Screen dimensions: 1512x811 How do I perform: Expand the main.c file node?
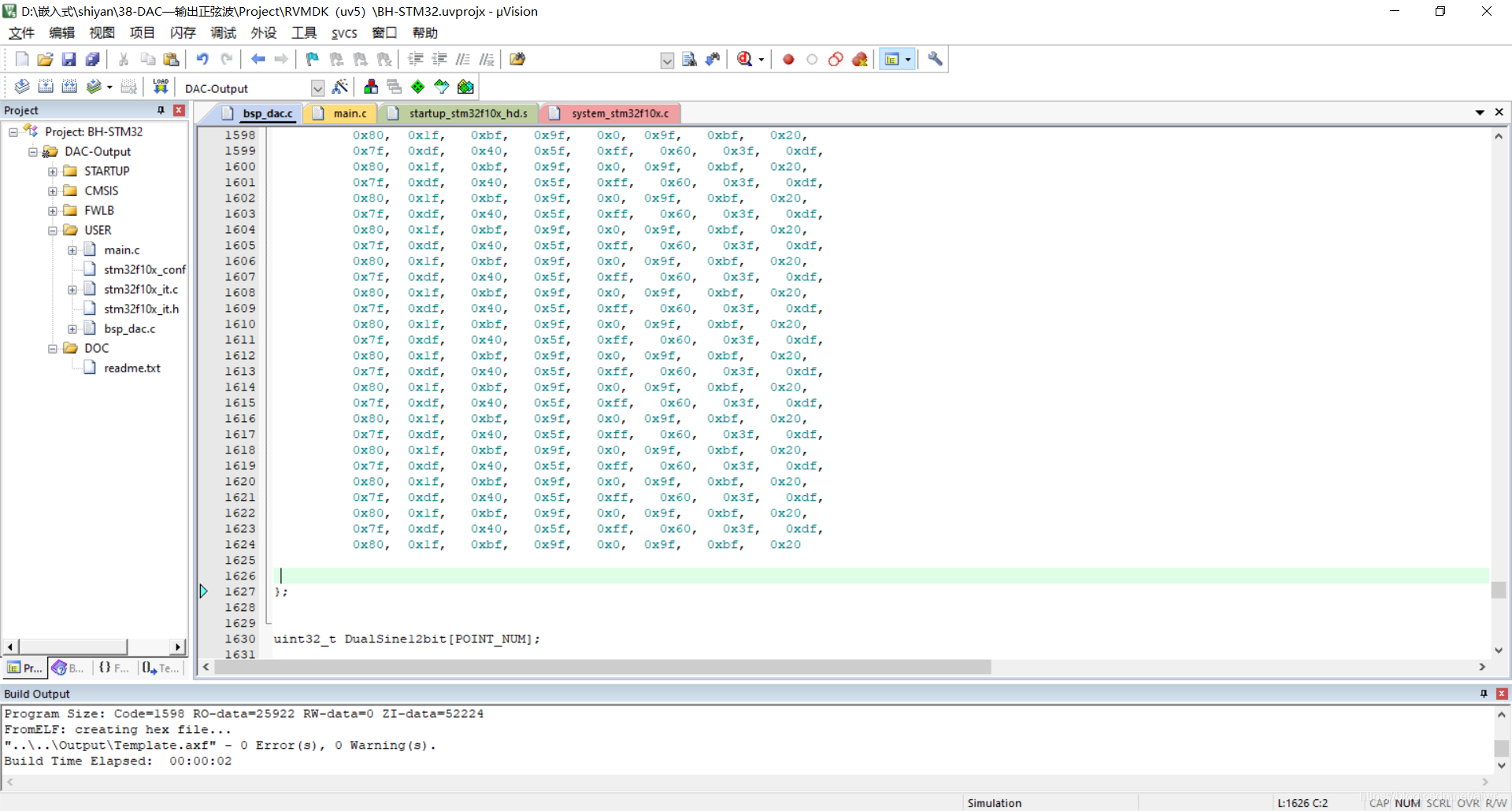pos(72,250)
